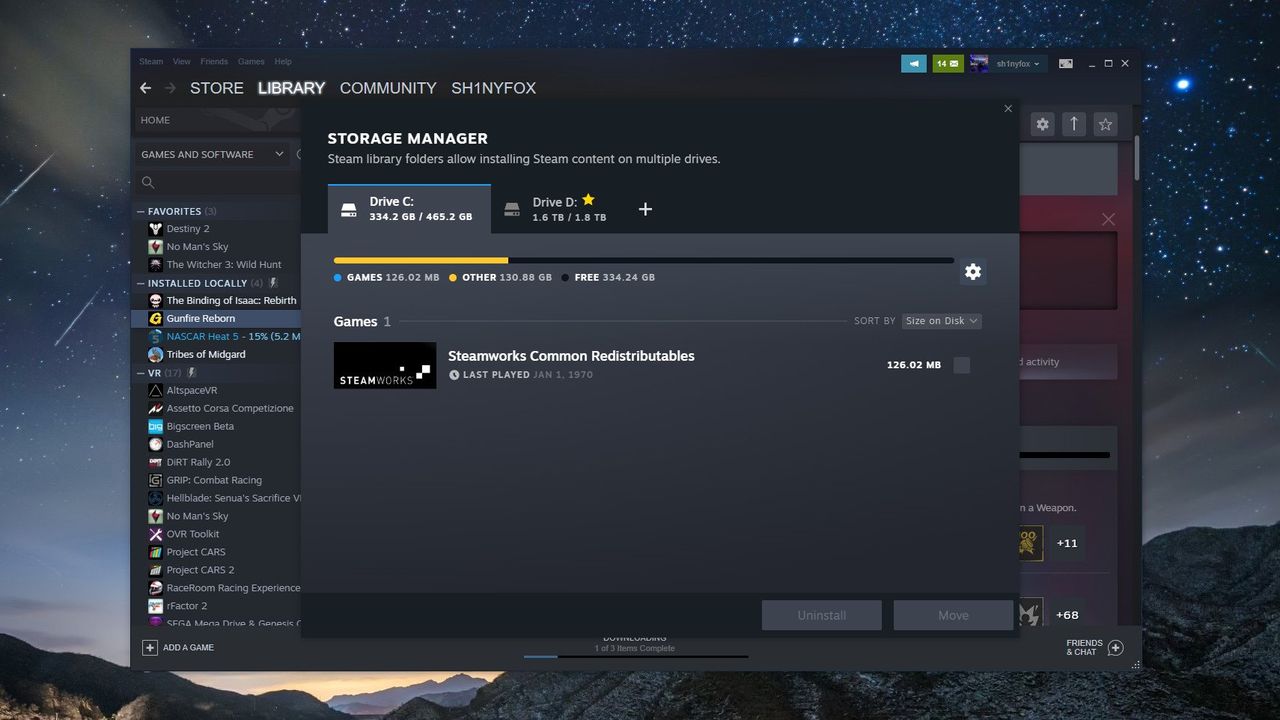This screenshot has width=1280, height=720.
Task: Go back using the left arrow
Action: pos(146,88)
